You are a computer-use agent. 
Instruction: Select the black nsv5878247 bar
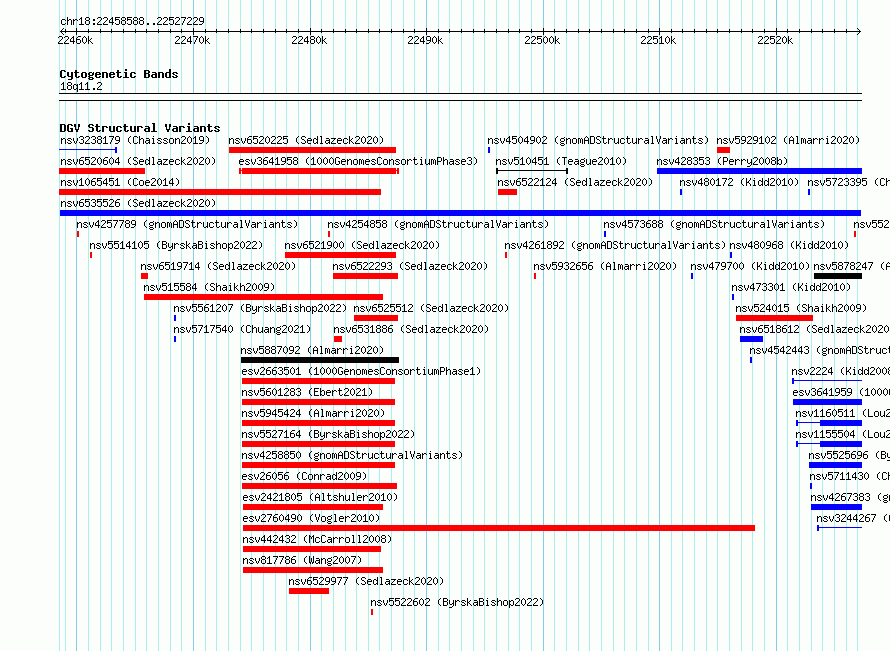pyautogui.click(x=838, y=276)
